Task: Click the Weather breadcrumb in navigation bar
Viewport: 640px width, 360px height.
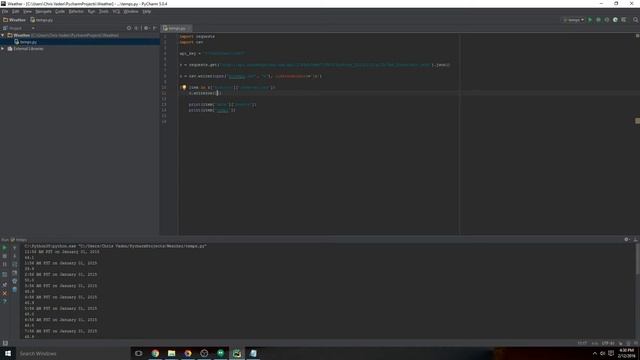Action: coord(14,20)
